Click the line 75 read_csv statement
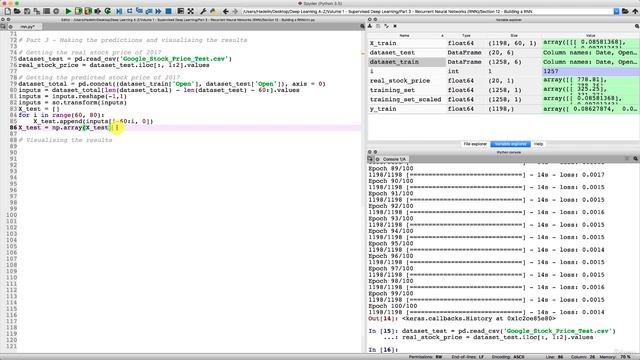This screenshot has width=640, height=360. 125,59
